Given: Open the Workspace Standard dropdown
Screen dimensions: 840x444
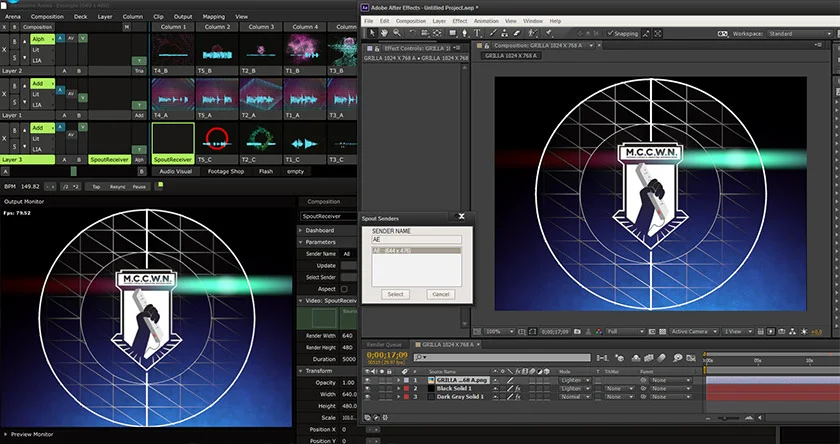Looking at the screenshot, I should (799, 33).
